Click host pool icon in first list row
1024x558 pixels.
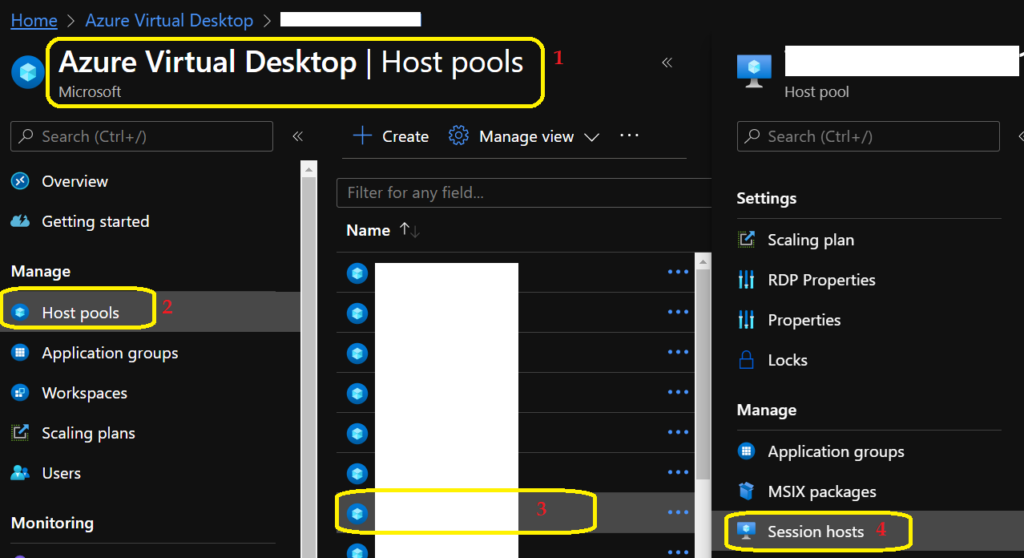pyautogui.click(x=357, y=272)
